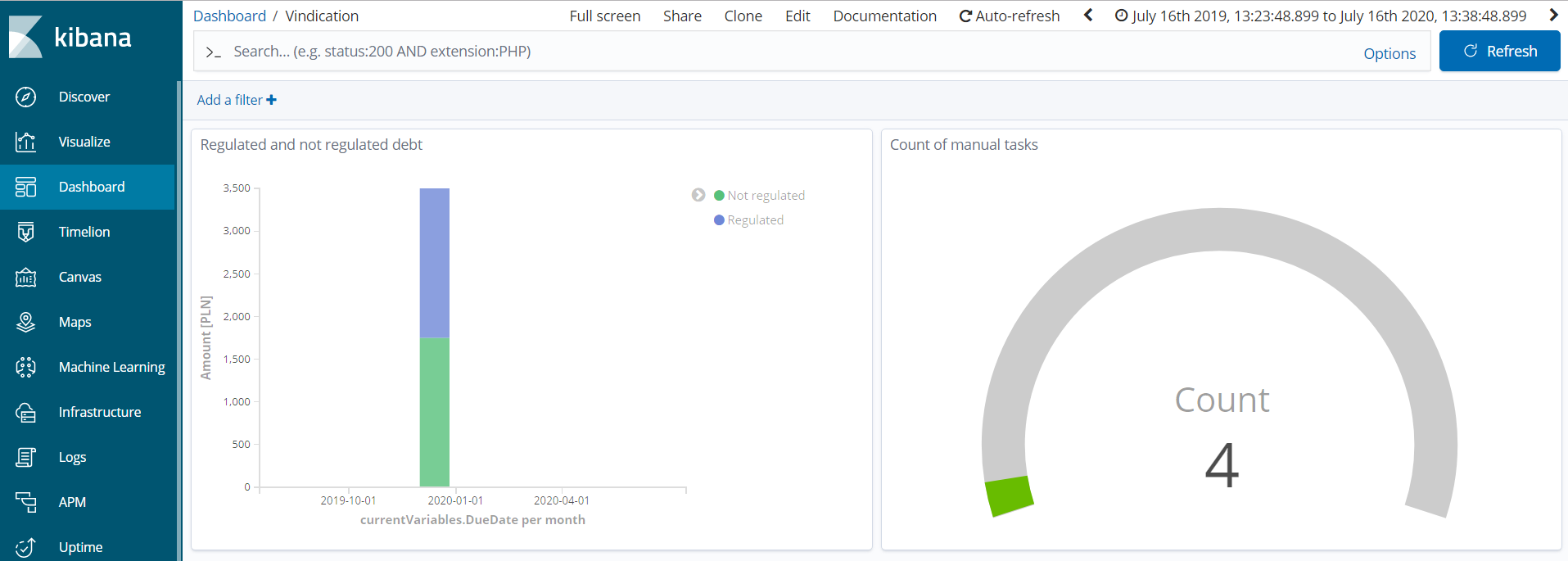Open Visualize via chart icon
Screen dimensions: 1568x561
pos(25,142)
